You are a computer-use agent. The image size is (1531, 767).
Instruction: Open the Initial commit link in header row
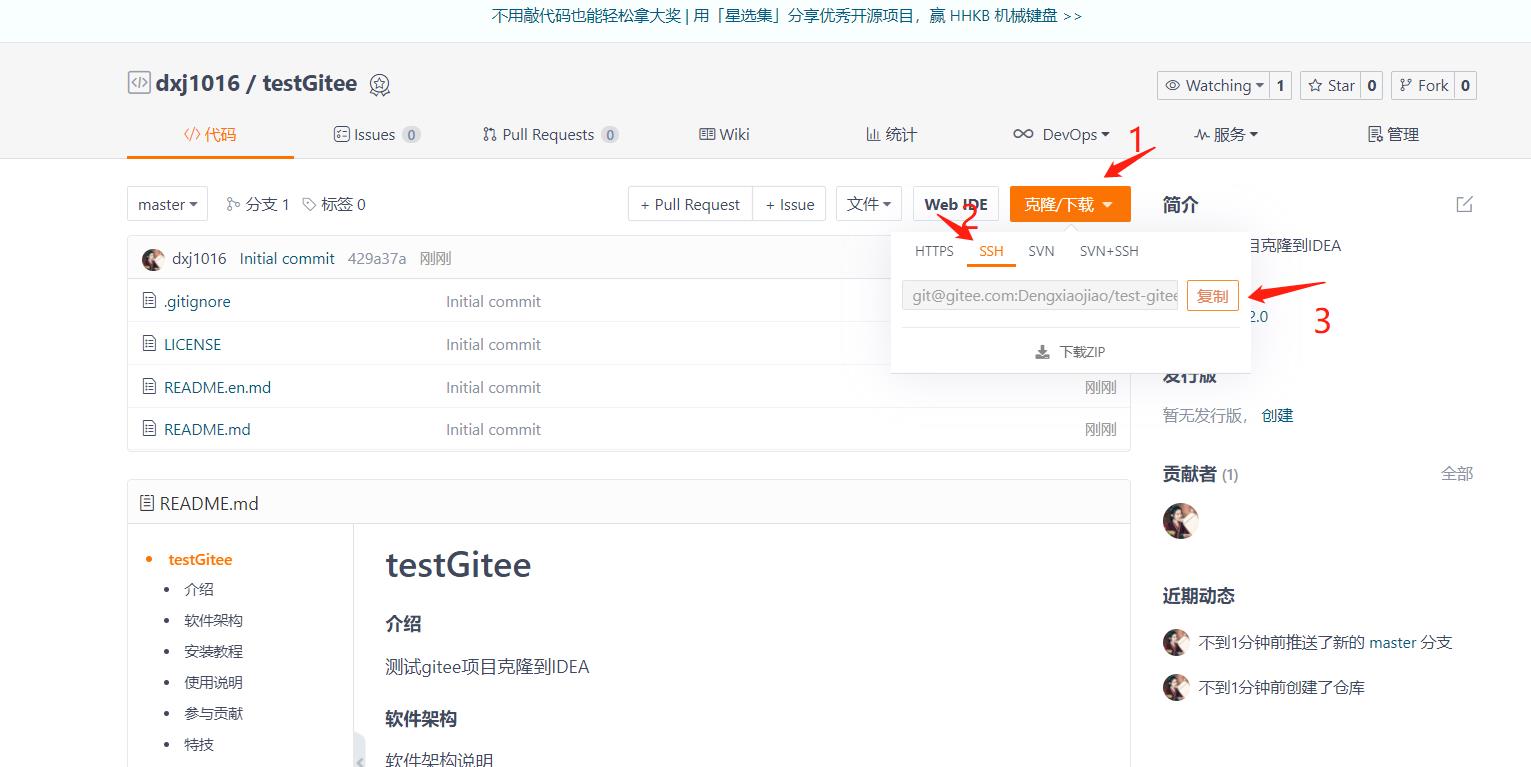point(287,259)
